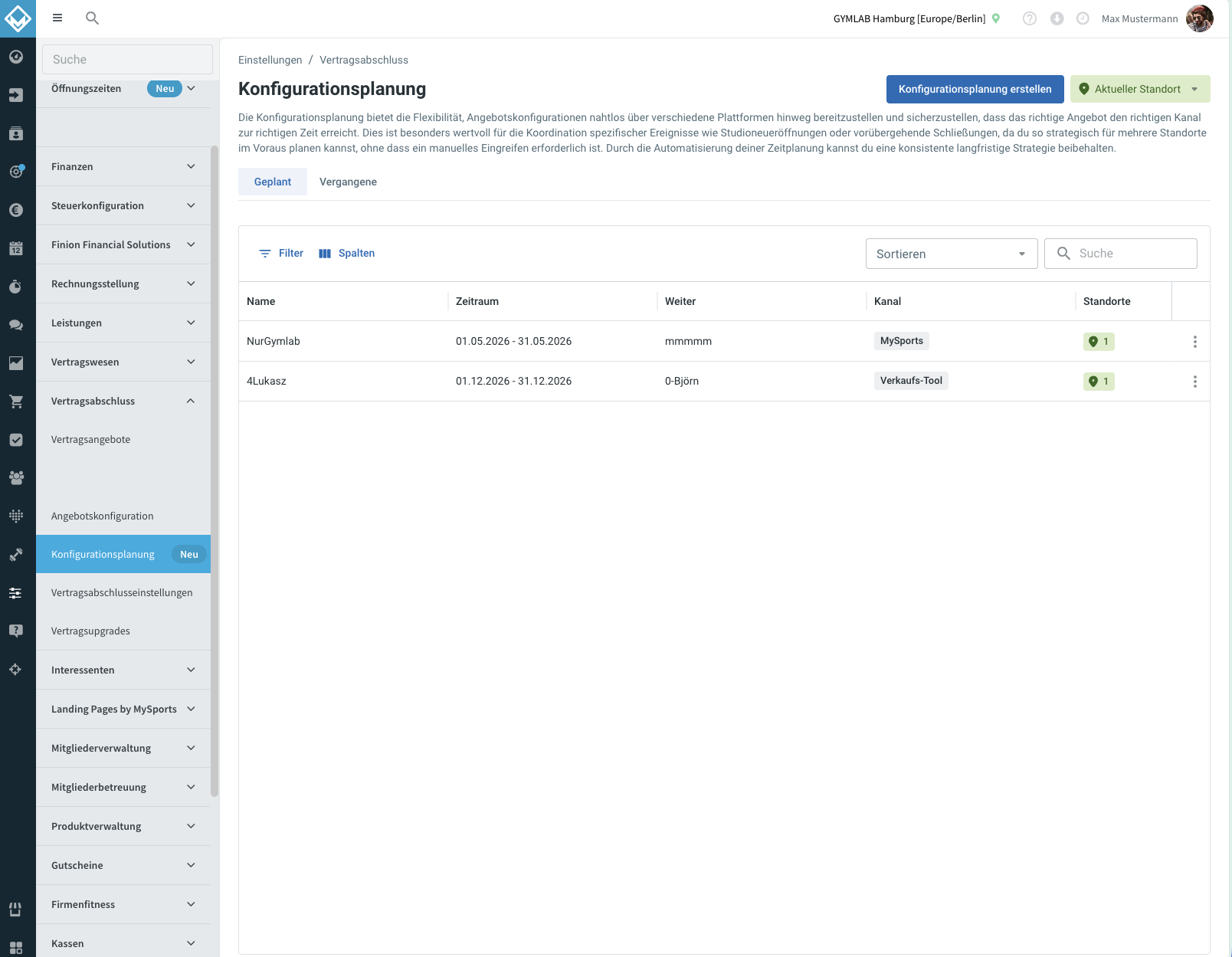1232x957 pixels.
Task: Switch to the Vergangene tab
Action: click(348, 182)
